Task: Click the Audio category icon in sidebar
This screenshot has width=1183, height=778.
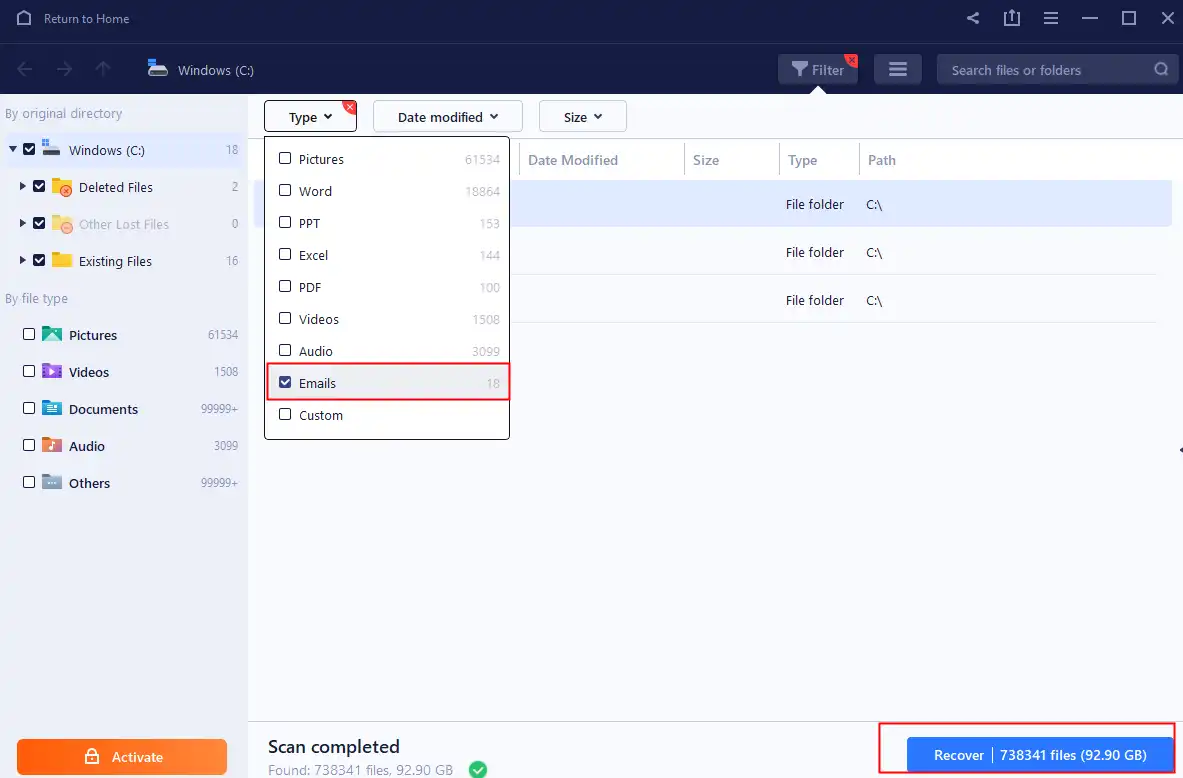Action: 52,445
